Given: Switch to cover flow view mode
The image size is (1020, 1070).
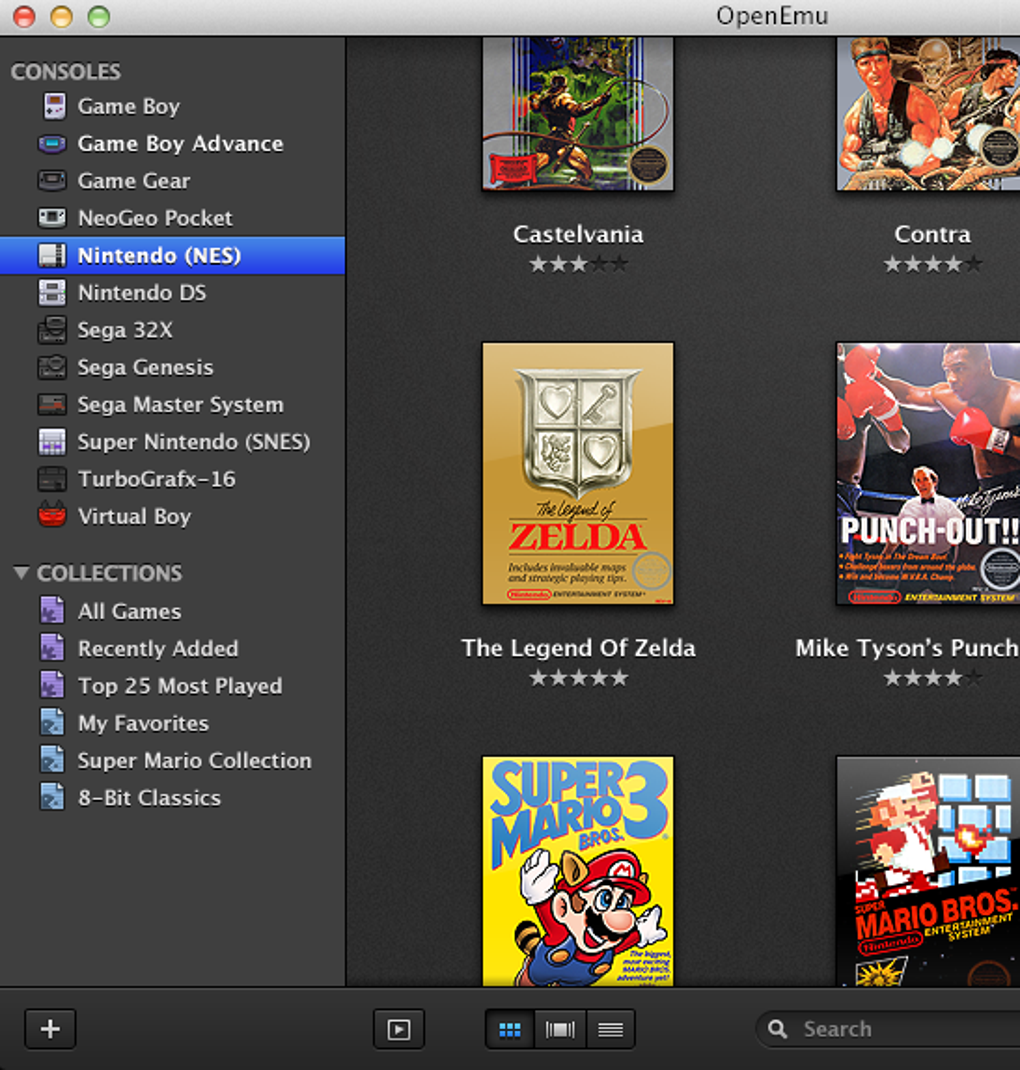Looking at the screenshot, I should (x=560, y=1029).
